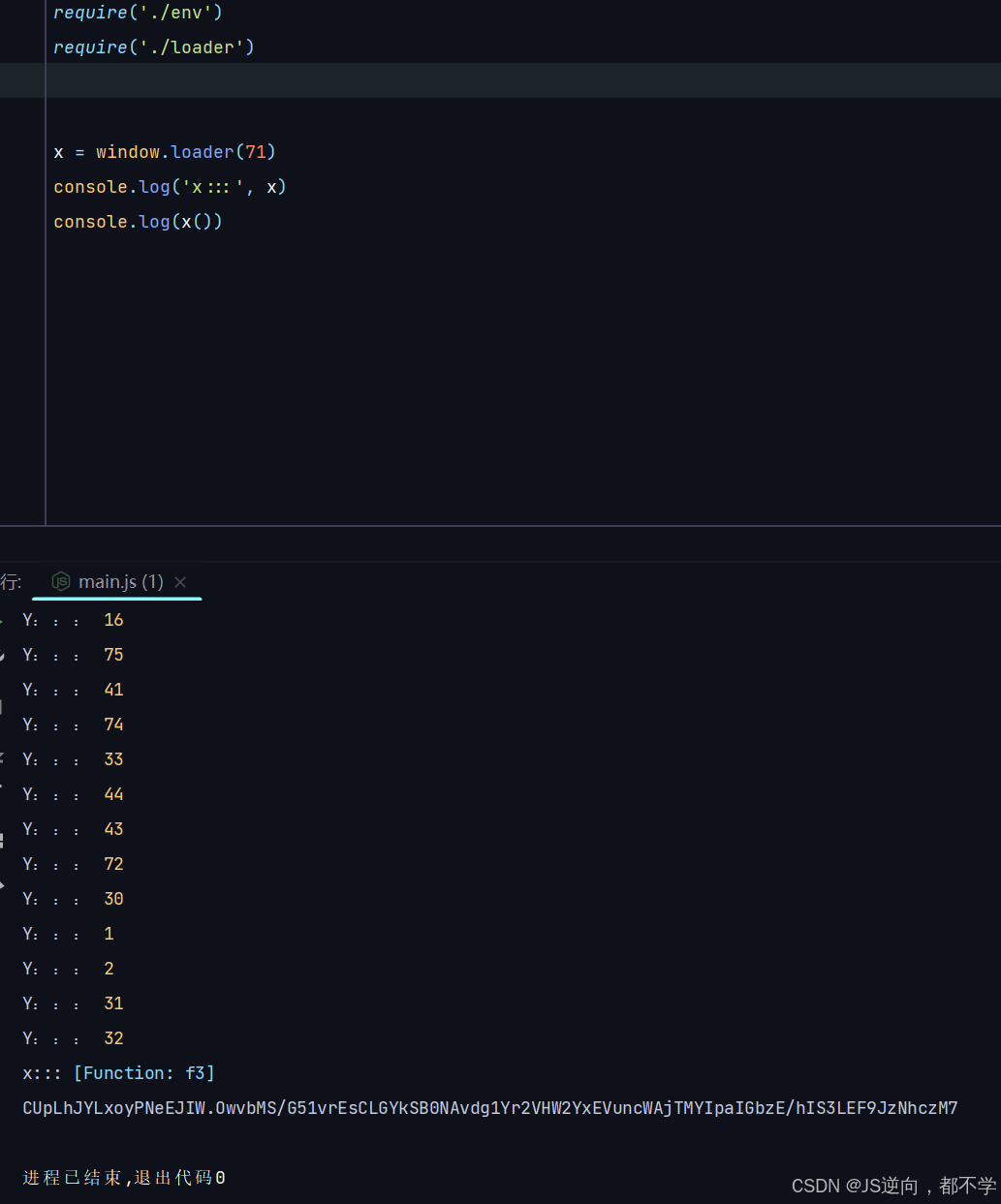This screenshot has height=1204, width=1001.
Task: Click the console output value 75
Action: coord(113,655)
